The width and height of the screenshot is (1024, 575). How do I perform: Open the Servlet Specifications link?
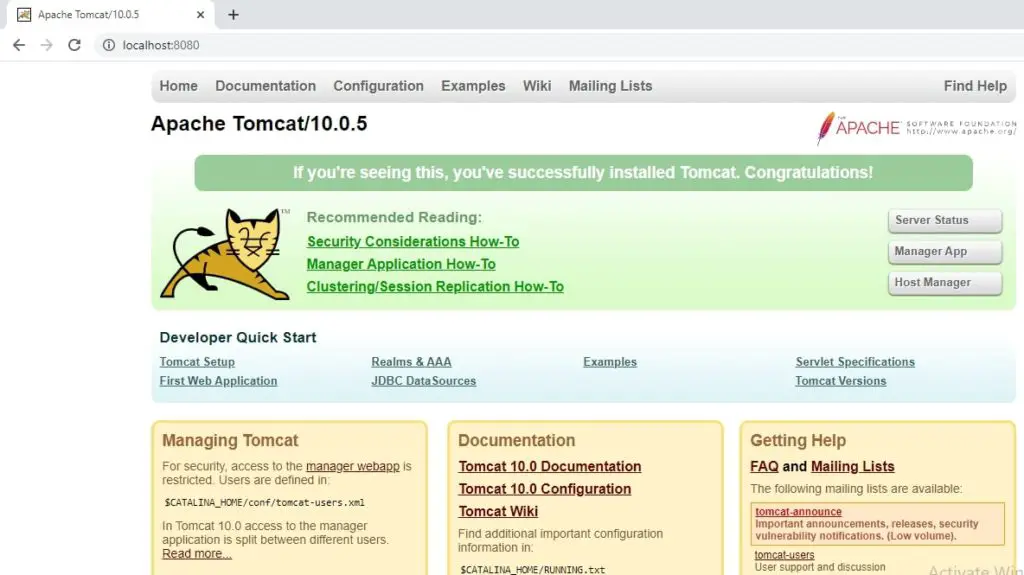pos(855,362)
